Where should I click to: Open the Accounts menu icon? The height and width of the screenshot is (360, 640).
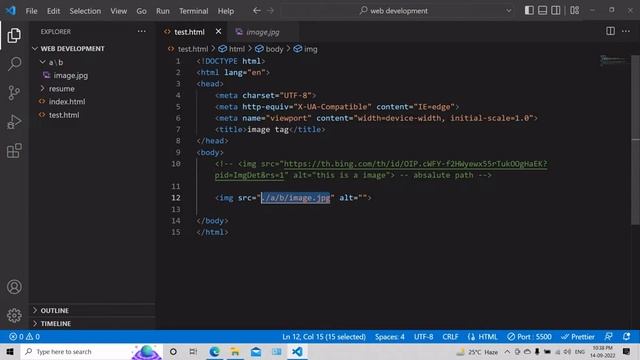[14, 287]
